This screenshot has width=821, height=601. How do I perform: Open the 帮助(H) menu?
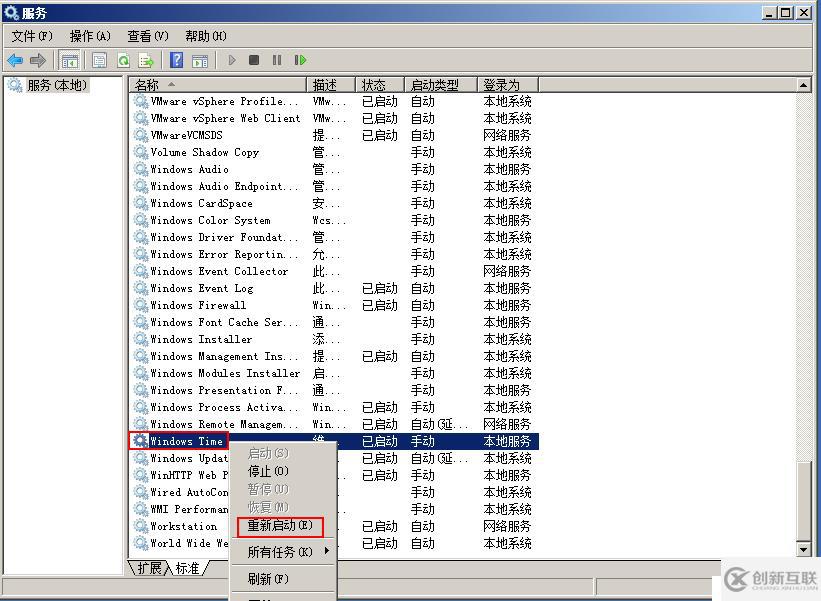[x=206, y=36]
